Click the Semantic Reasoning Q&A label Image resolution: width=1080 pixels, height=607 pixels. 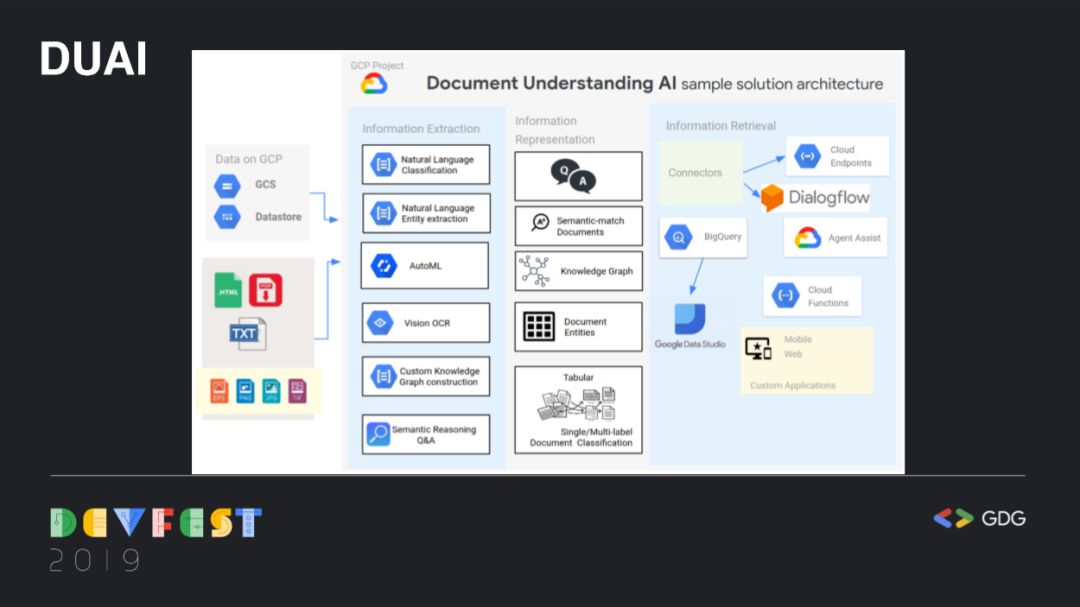tap(433, 435)
